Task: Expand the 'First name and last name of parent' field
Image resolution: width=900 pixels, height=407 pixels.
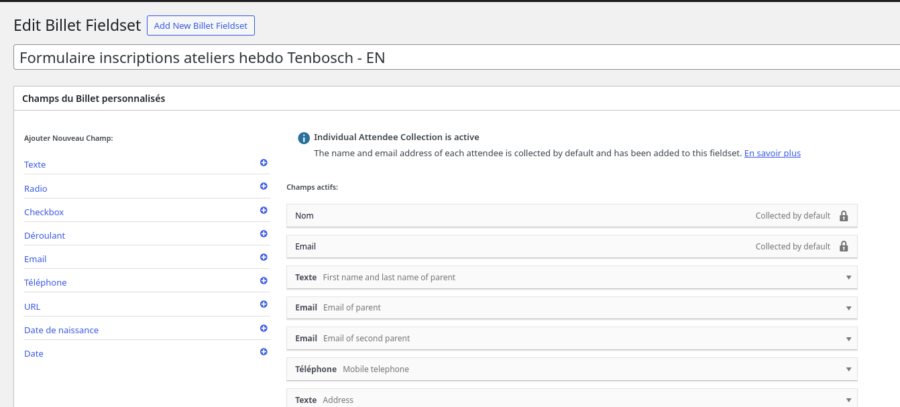Action: click(848, 277)
